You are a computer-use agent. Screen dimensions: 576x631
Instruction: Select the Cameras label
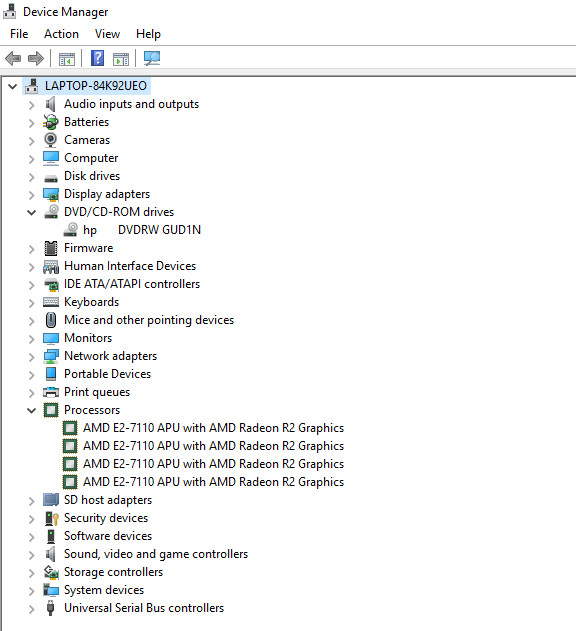[87, 140]
